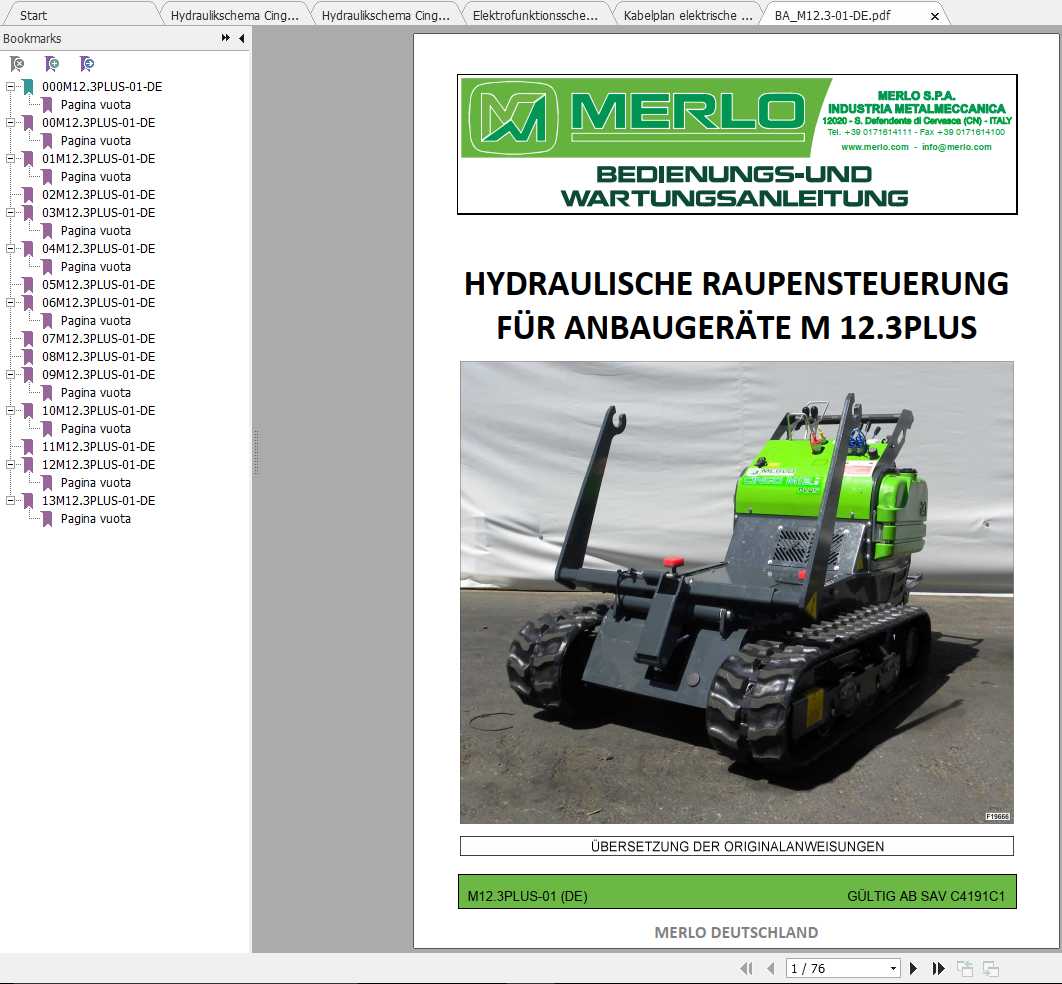This screenshot has width=1062, height=984.
Task: Click the bookmark icon beside 000M12.3PLUS-01-DE
Action: (x=29, y=87)
